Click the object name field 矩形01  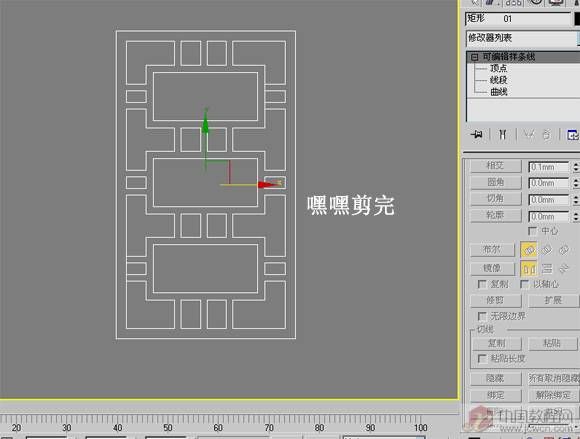[518, 19]
